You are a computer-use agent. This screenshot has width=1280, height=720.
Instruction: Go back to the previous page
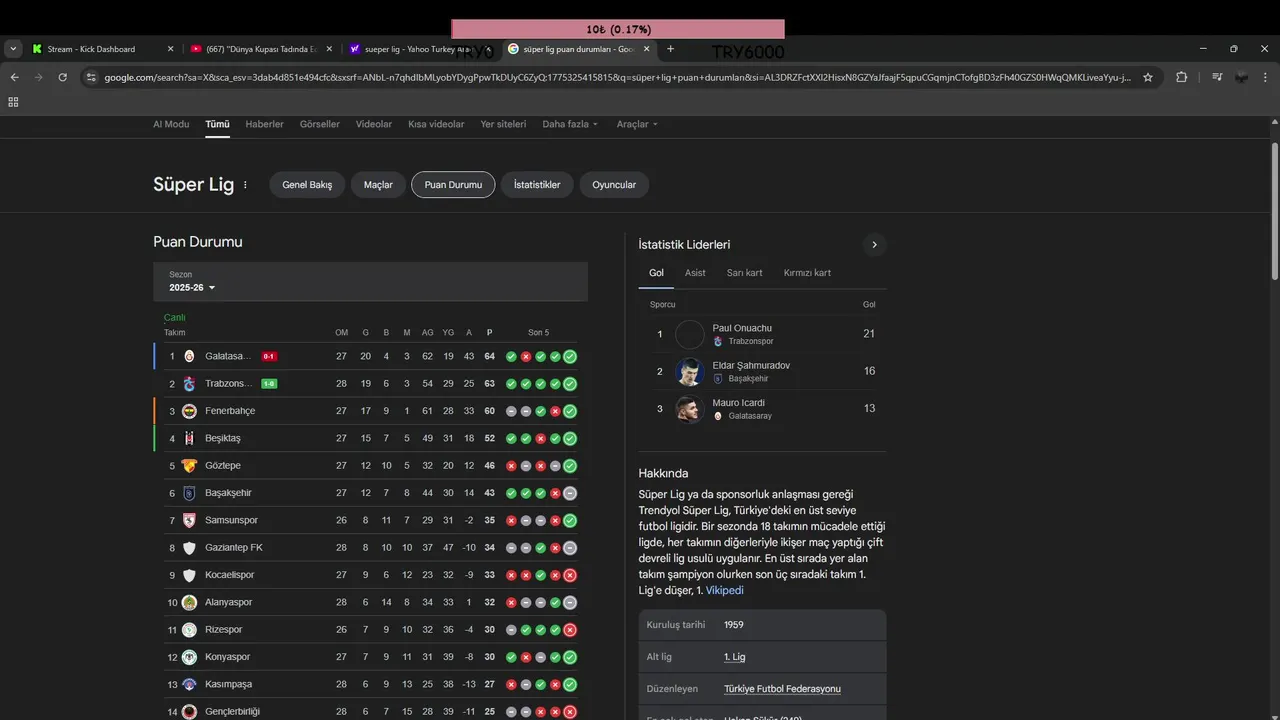[x=14, y=77]
